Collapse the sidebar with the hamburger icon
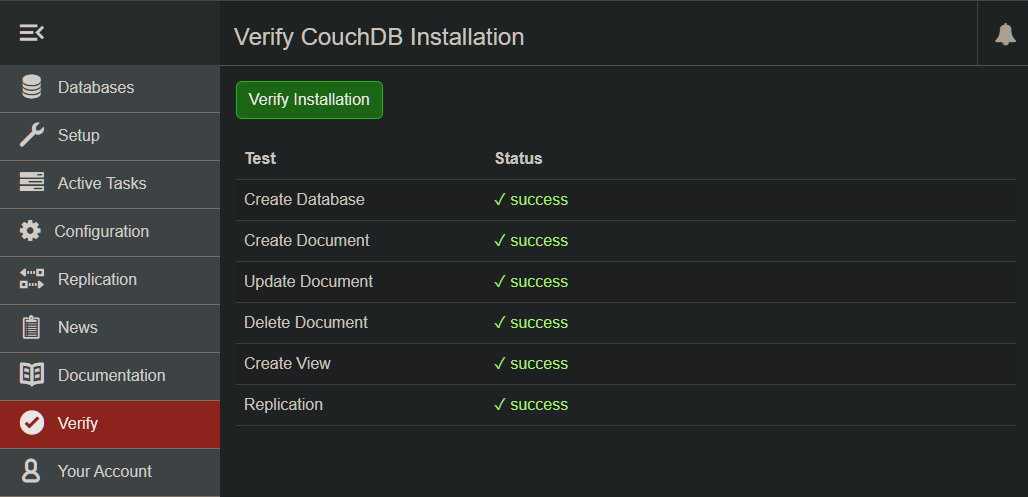 [x=32, y=33]
